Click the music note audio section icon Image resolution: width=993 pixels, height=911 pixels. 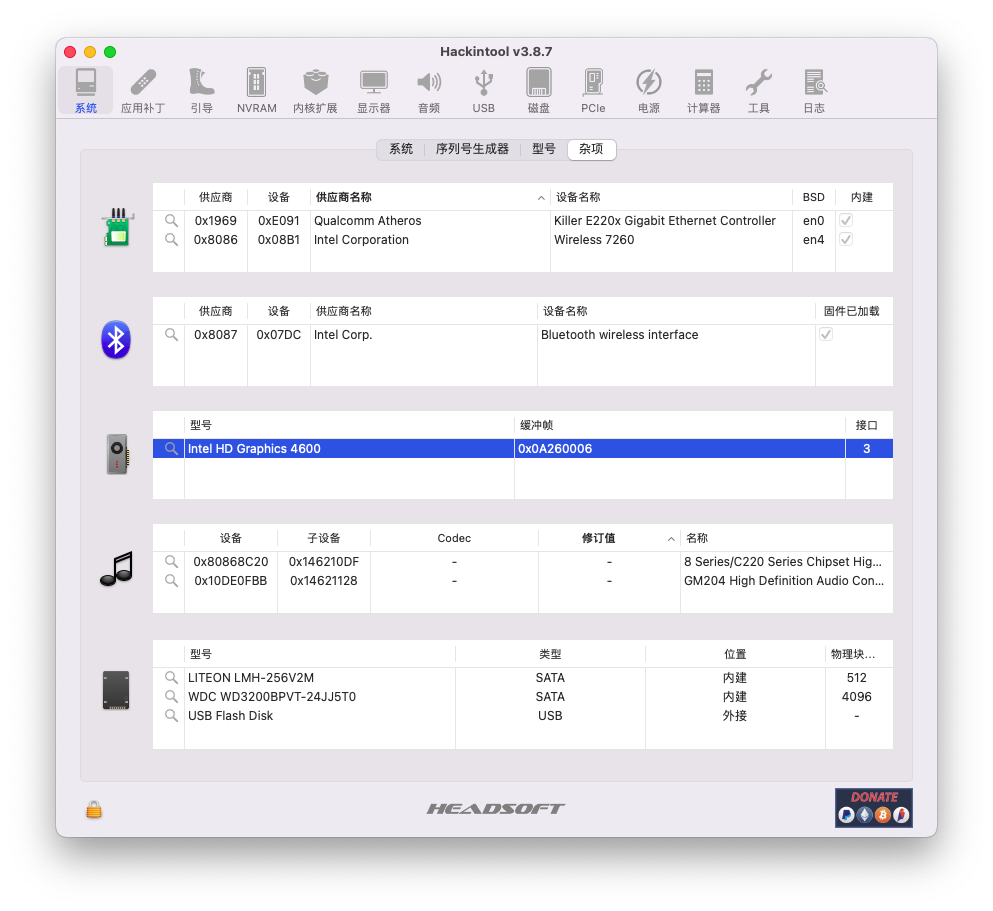(117, 569)
